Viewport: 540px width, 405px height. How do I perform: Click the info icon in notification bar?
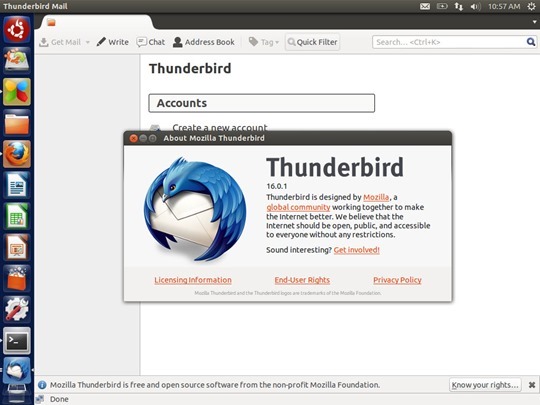tap(42, 385)
